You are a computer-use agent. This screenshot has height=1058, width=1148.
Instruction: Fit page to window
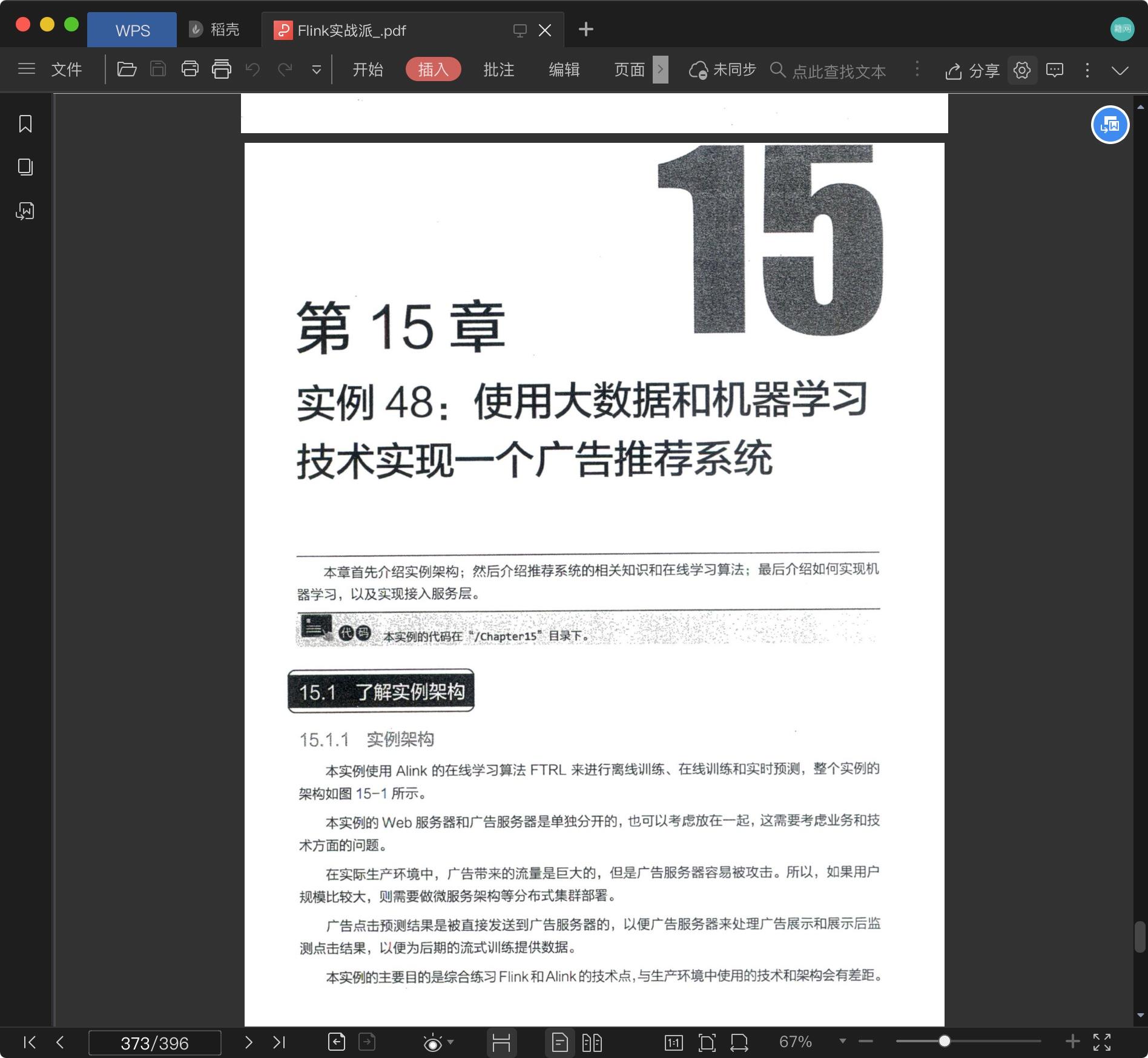pyautogui.click(x=707, y=1042)
